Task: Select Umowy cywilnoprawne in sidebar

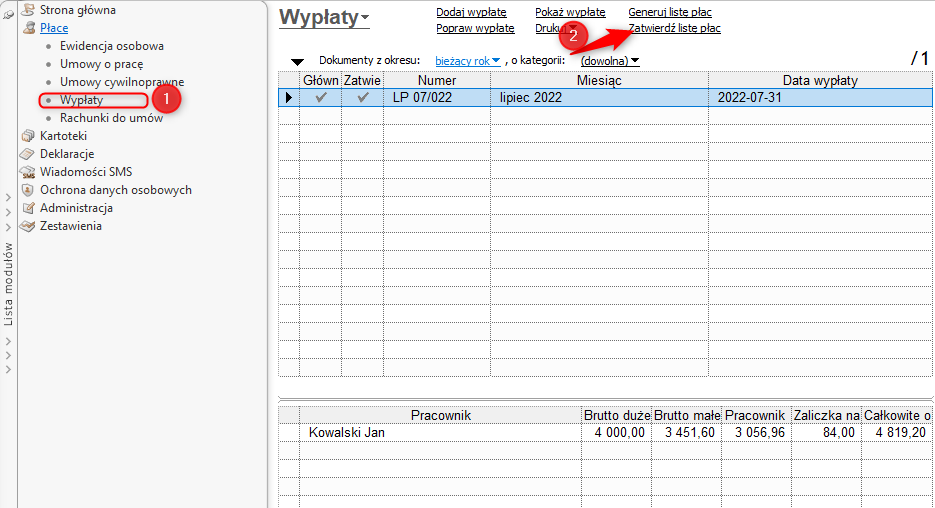Action: tap(122, 82)
